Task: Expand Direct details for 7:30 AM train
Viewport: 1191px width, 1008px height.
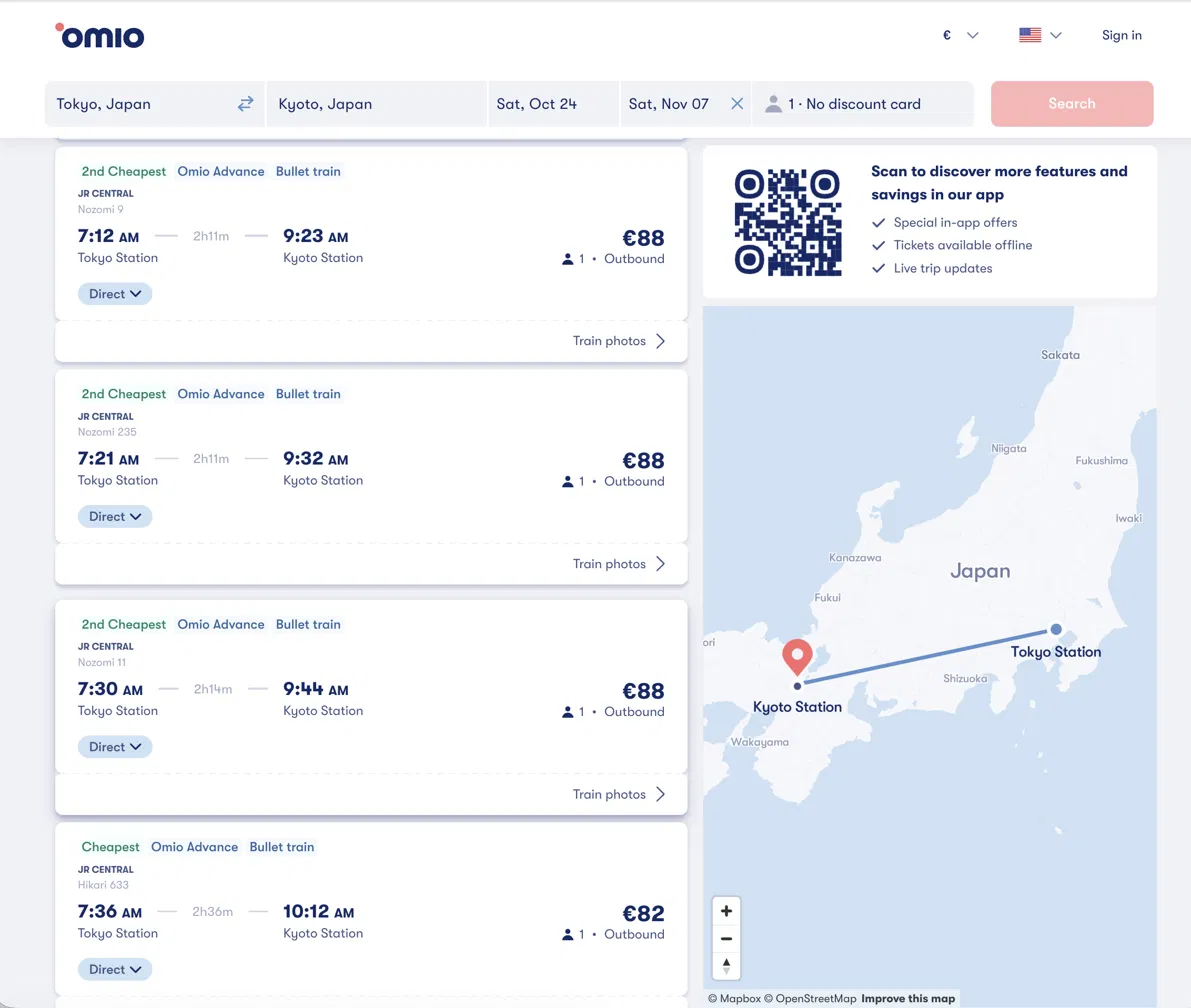Action: 115,747
